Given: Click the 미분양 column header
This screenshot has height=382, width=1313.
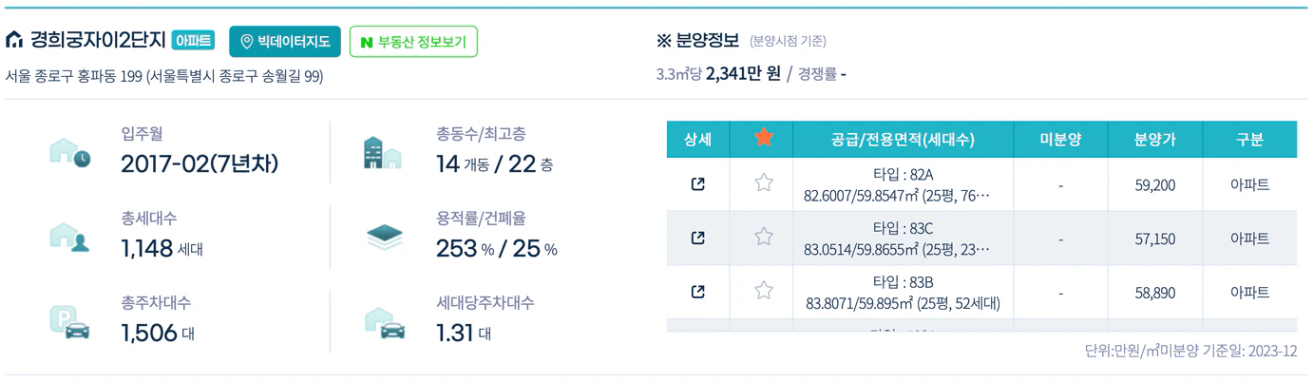Looking at the screenshot, I should [1060, 140].
